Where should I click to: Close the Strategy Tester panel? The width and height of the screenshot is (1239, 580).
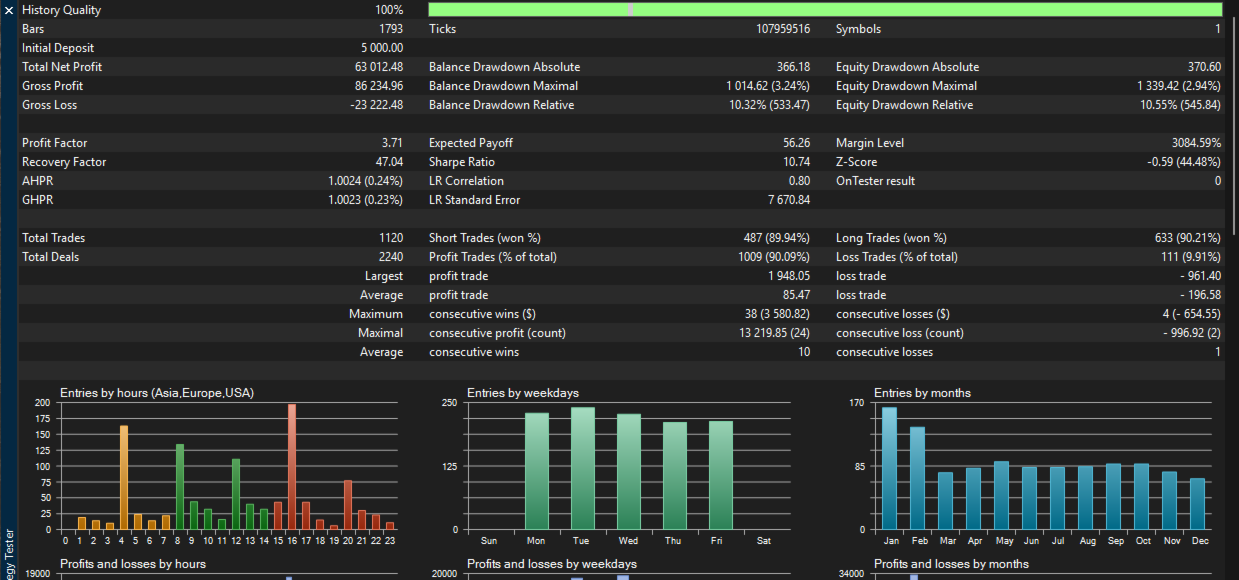pos(8,10)
